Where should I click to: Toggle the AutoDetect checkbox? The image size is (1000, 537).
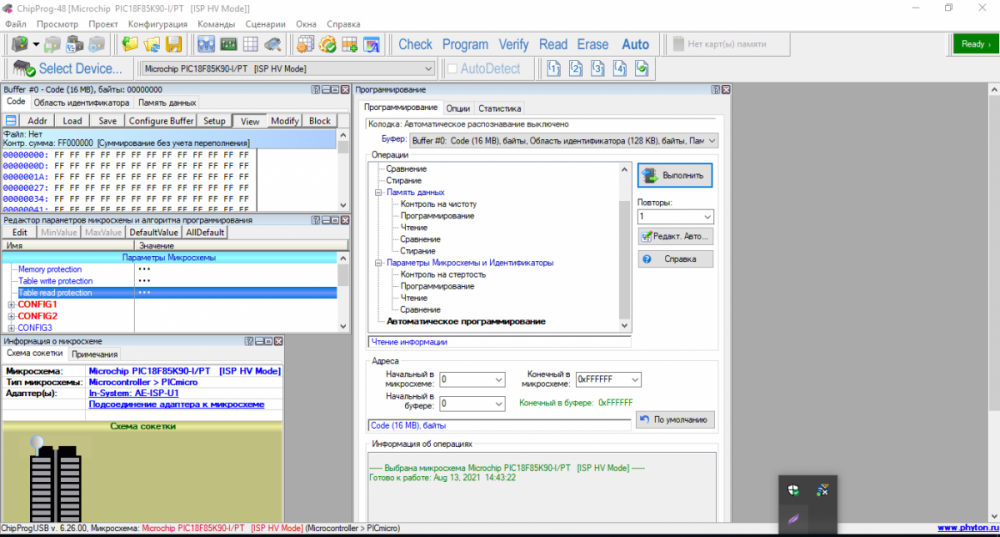tap(452, 69)
